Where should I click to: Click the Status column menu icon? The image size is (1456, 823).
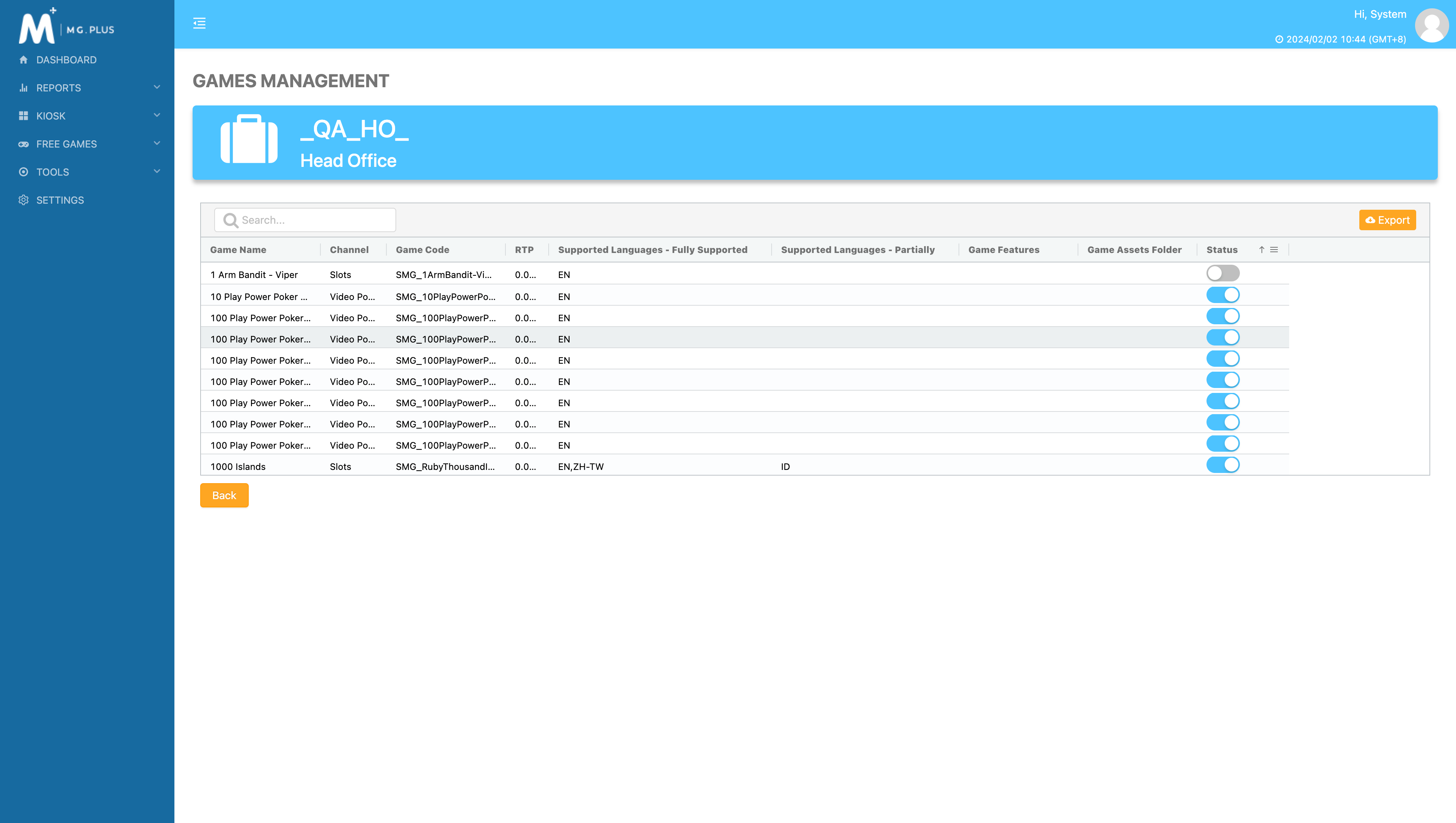click(1274, 250)
